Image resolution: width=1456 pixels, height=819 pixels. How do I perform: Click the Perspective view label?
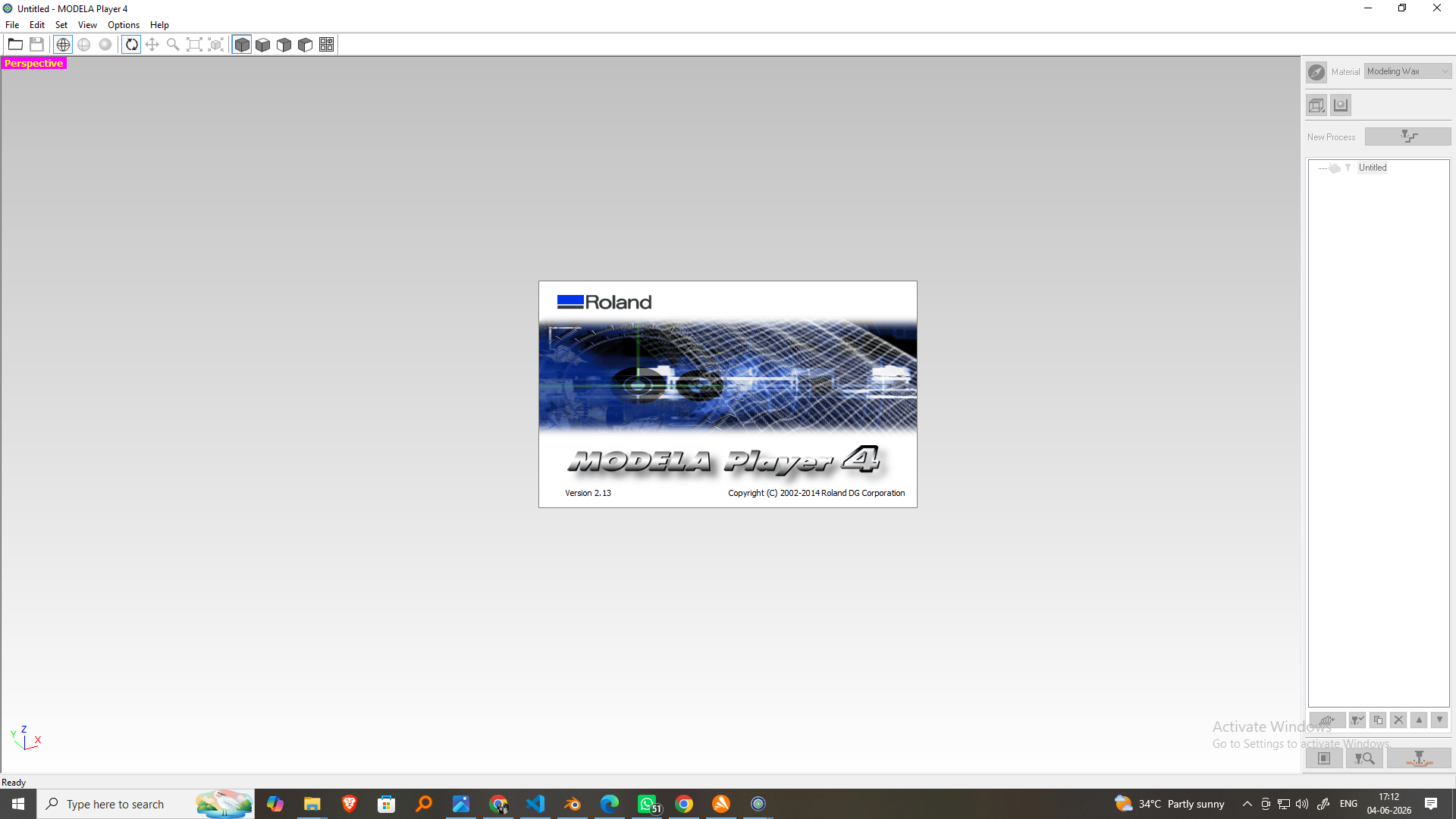pos(34,64)
